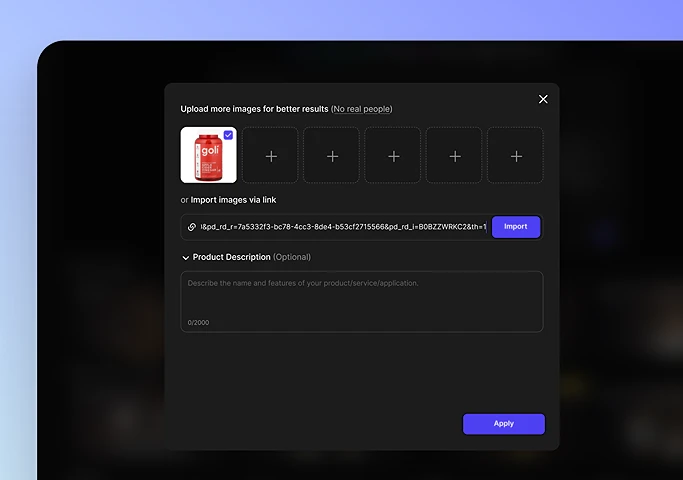Open the "No real people" underlined hint
This screenshot has width=683, height=480.
click(362, 109)
